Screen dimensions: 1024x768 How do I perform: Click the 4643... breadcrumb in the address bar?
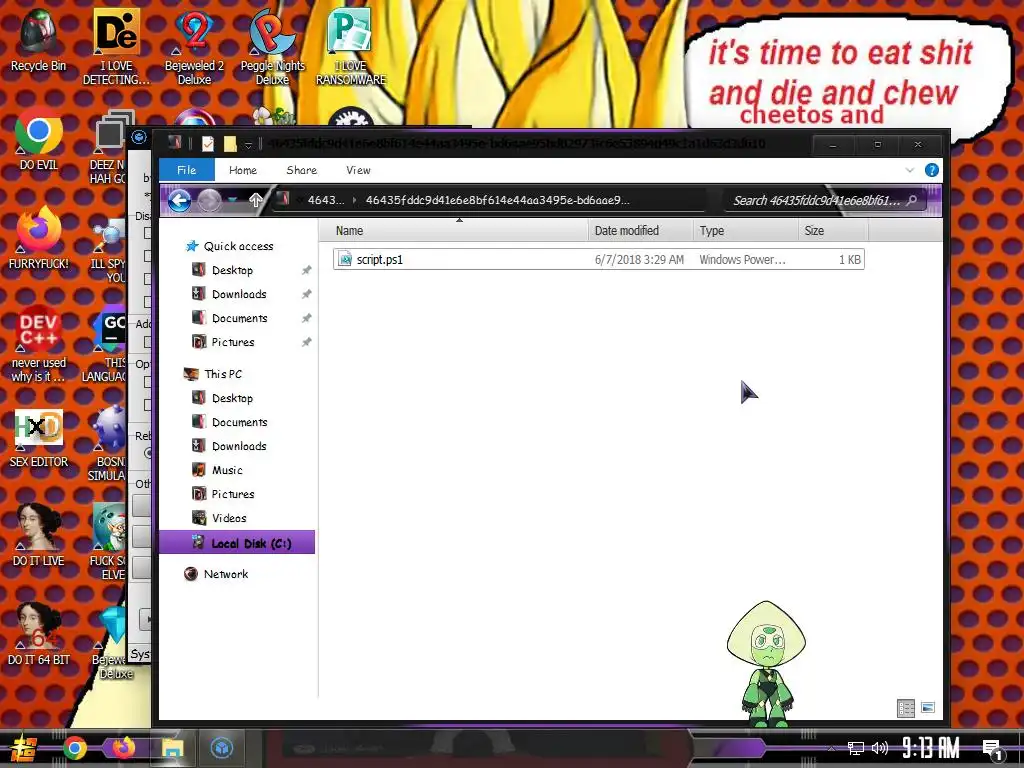(326, 200)
